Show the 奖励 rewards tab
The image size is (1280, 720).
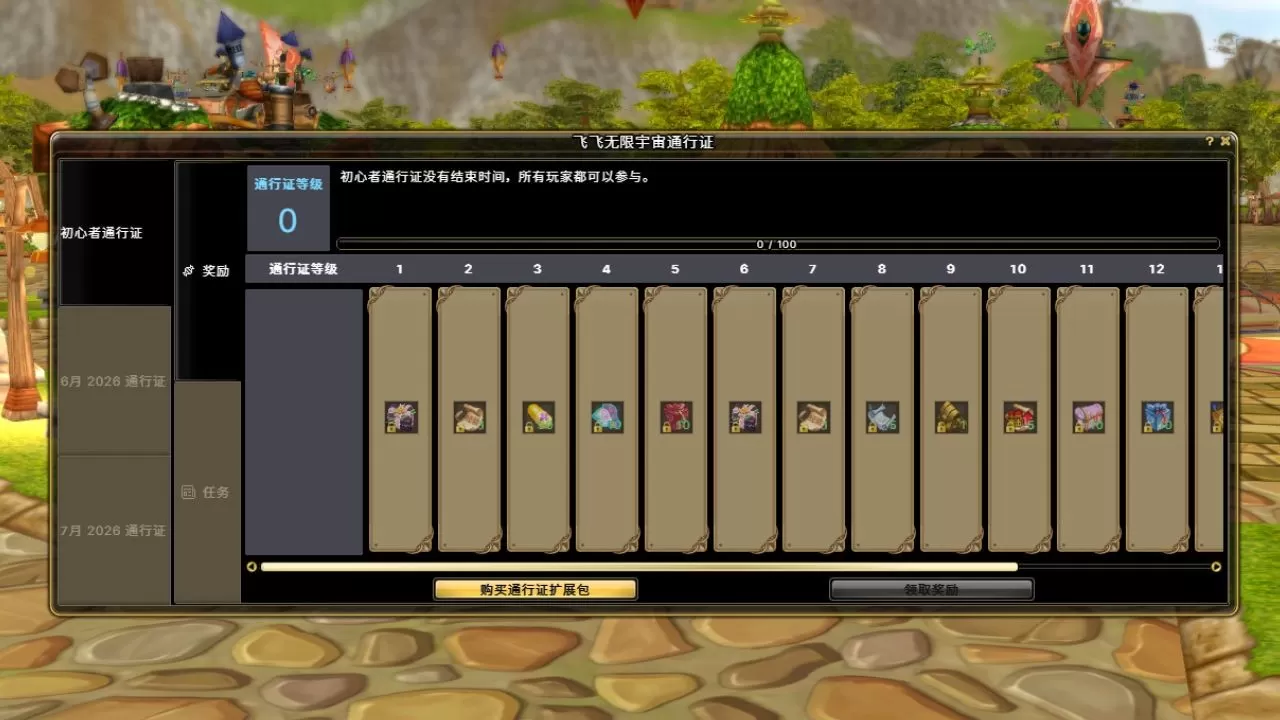(x=208, y=271)
